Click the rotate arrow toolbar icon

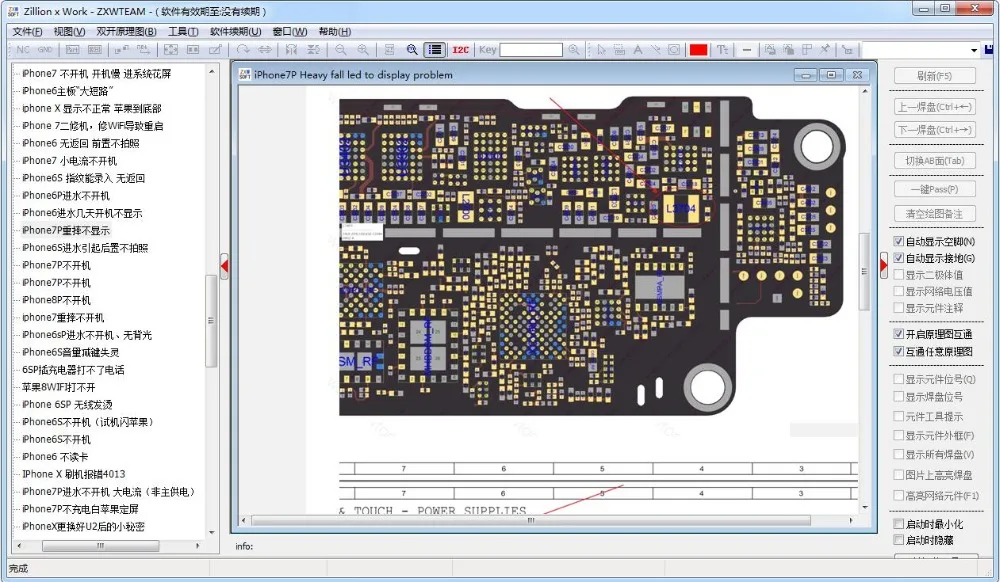pos(243,50)
